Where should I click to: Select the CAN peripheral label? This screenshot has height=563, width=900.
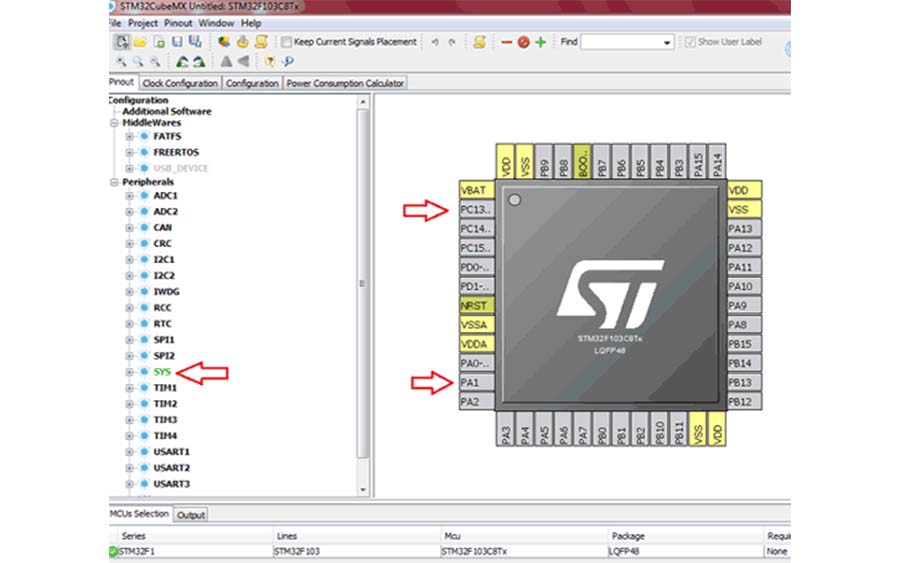click(162, 228)
